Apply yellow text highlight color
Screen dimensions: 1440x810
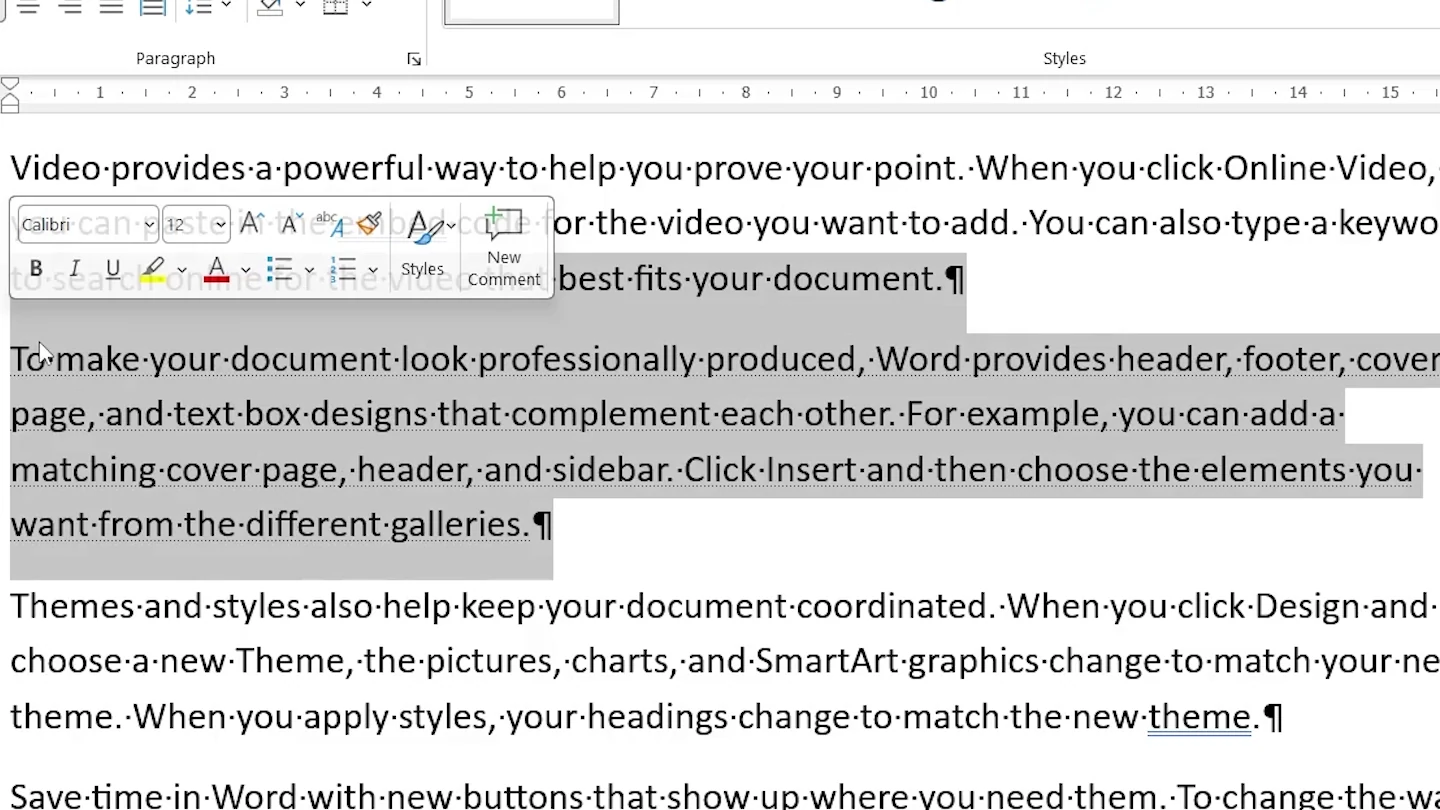tap(153, 269)
